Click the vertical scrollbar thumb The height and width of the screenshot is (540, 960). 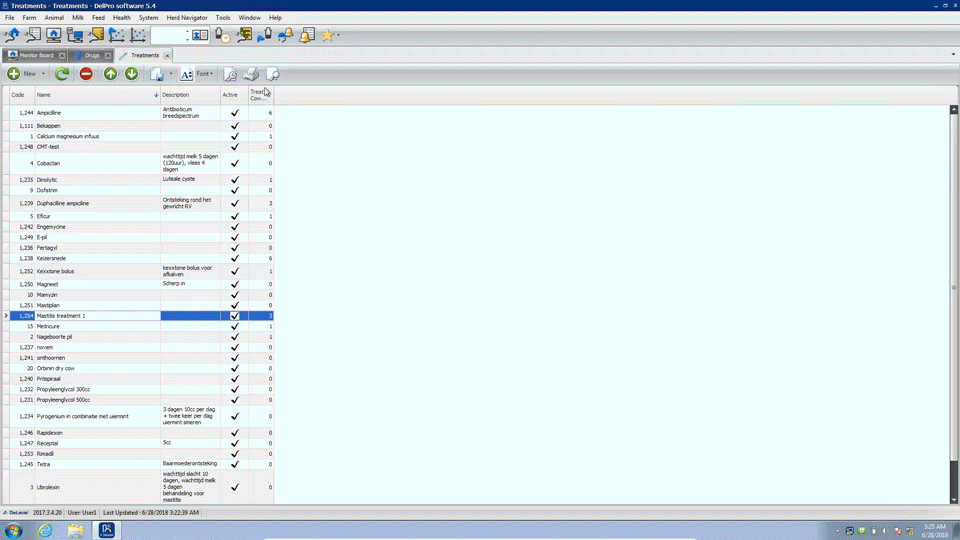(953, 288)
